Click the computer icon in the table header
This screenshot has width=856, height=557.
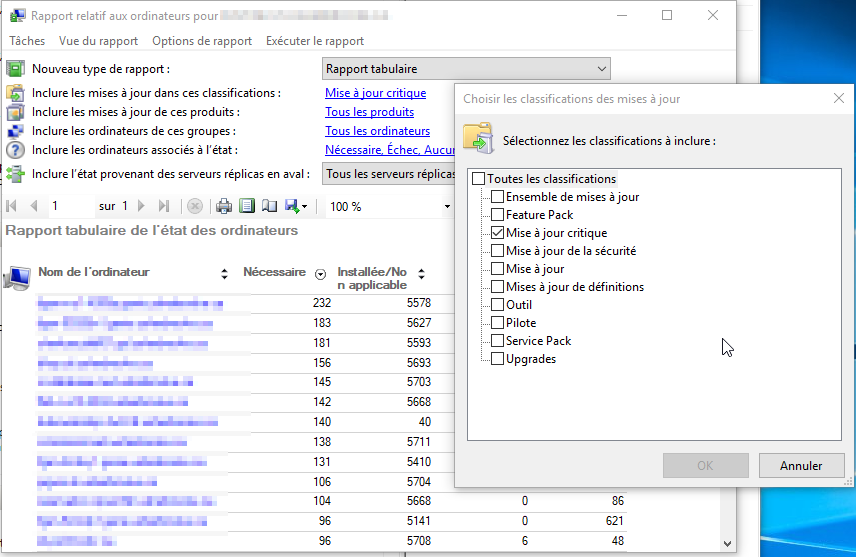(x=17, y=277)
